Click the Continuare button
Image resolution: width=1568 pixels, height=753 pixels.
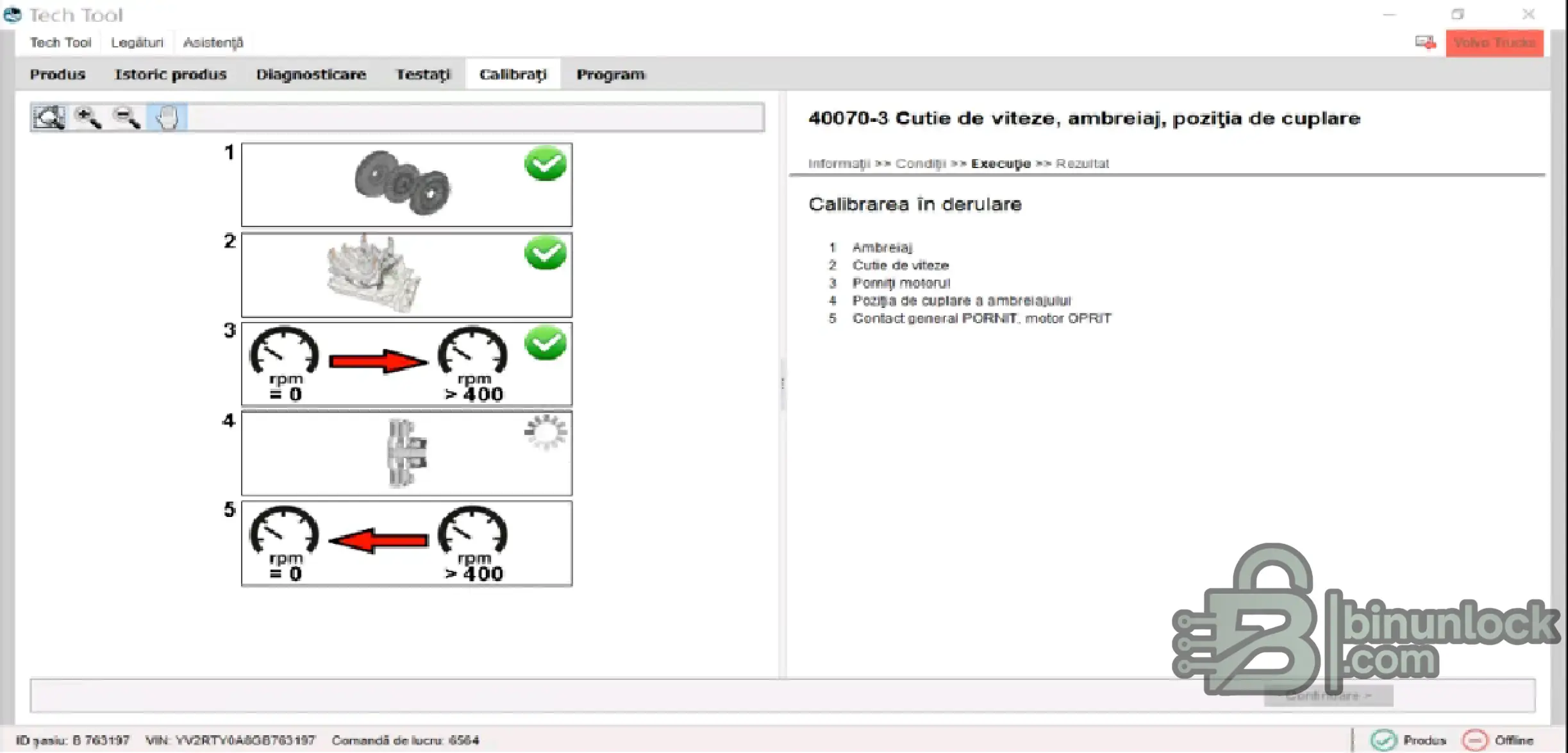tap(1328, 696)
